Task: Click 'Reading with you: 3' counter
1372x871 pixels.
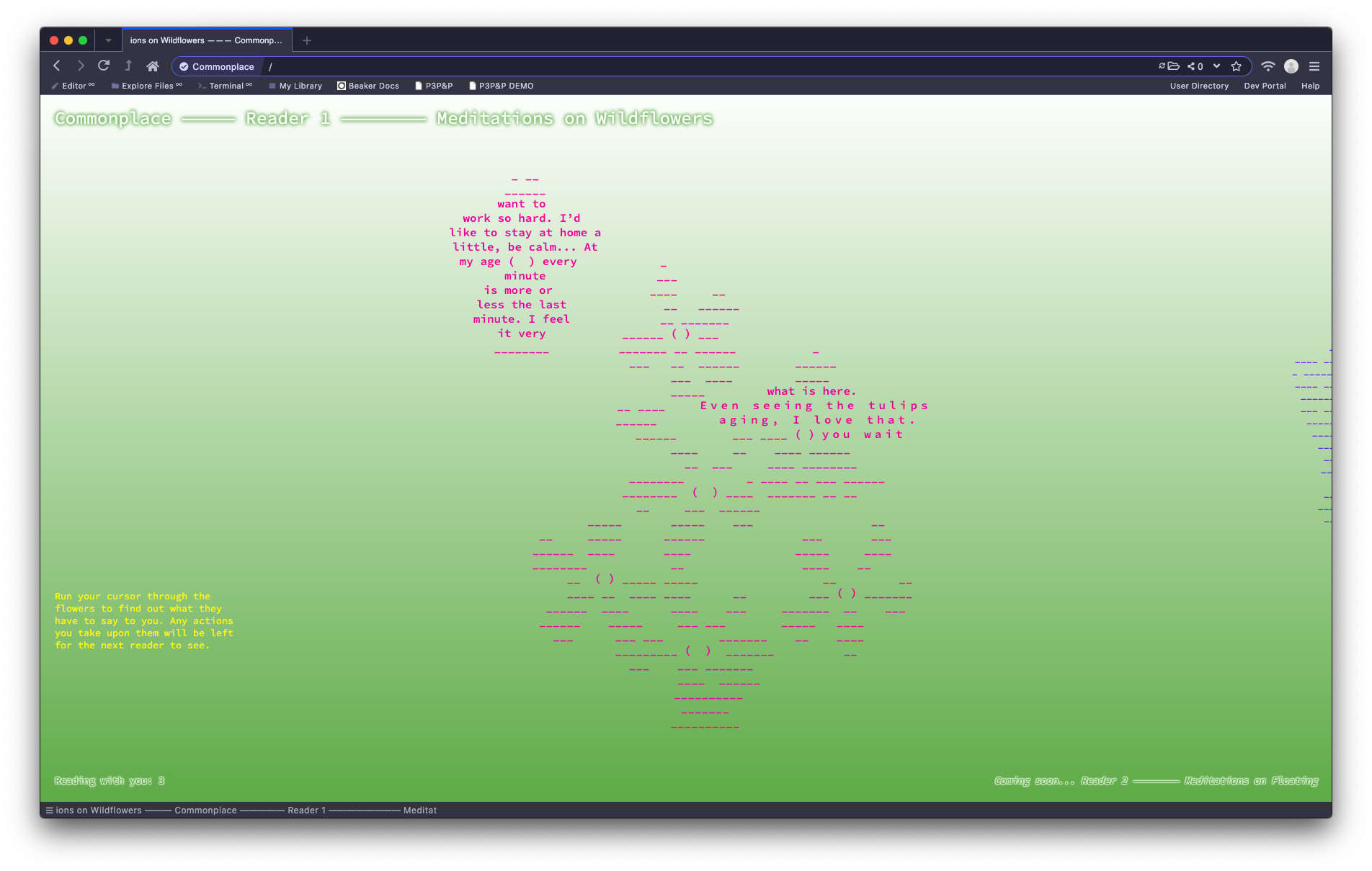Action: tap(110, 781)
